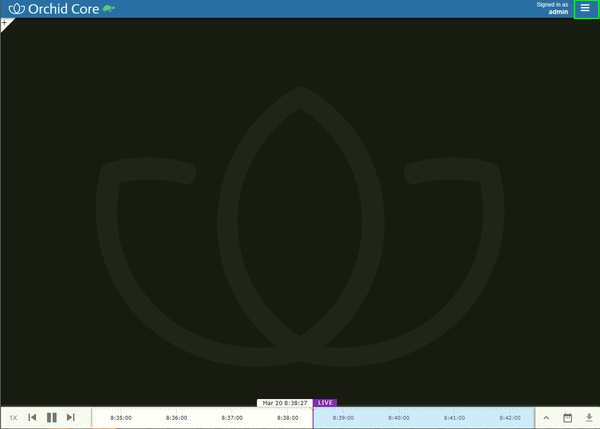This screenshot has height=429, width=600.
Task: Click the green turtle low-bandwidth icon
Action: (109, 8)
